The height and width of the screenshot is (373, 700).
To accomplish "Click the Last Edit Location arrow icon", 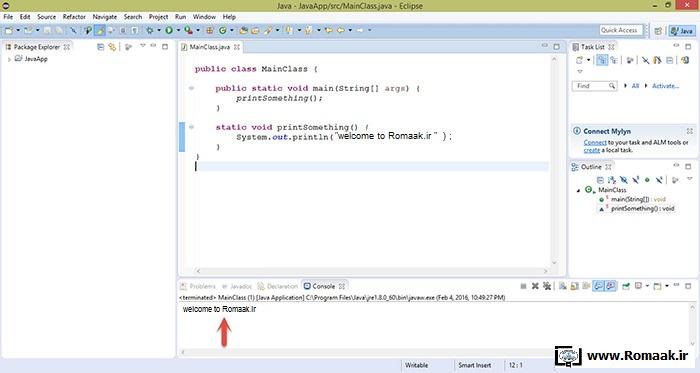I will click(x=329, y=30).
